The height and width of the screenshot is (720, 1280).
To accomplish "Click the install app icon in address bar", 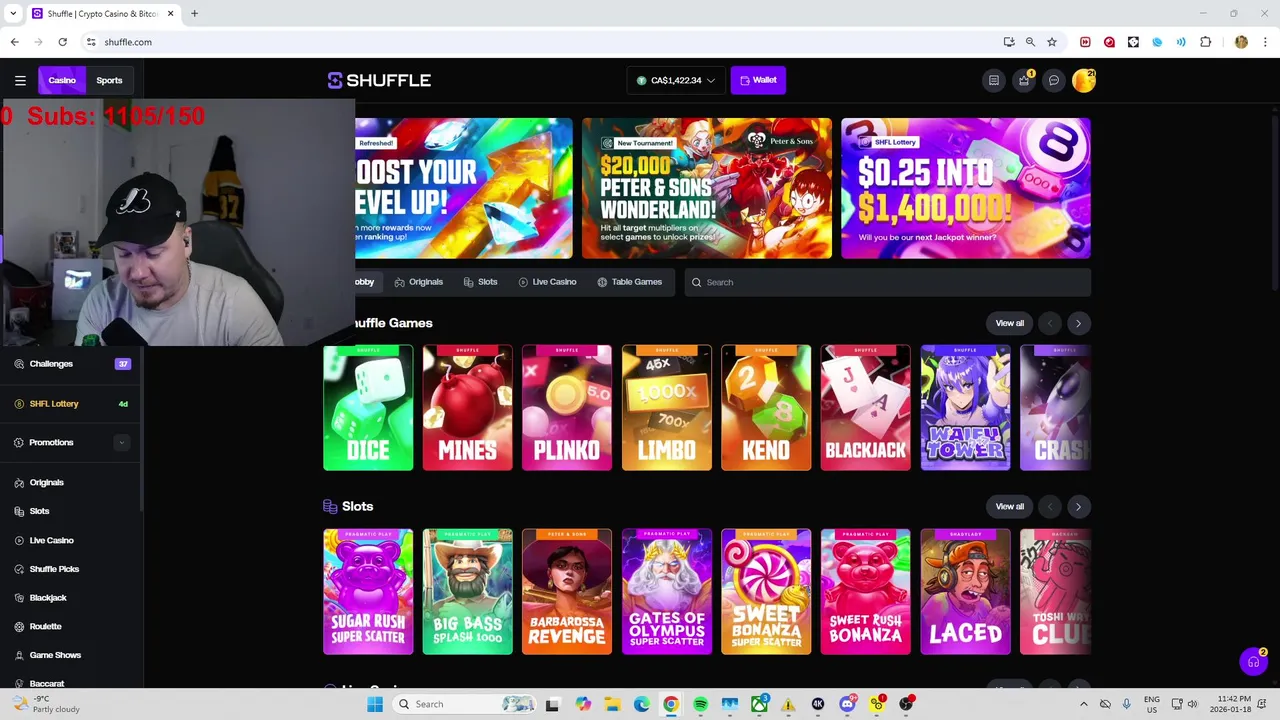I will [1009, 42].
